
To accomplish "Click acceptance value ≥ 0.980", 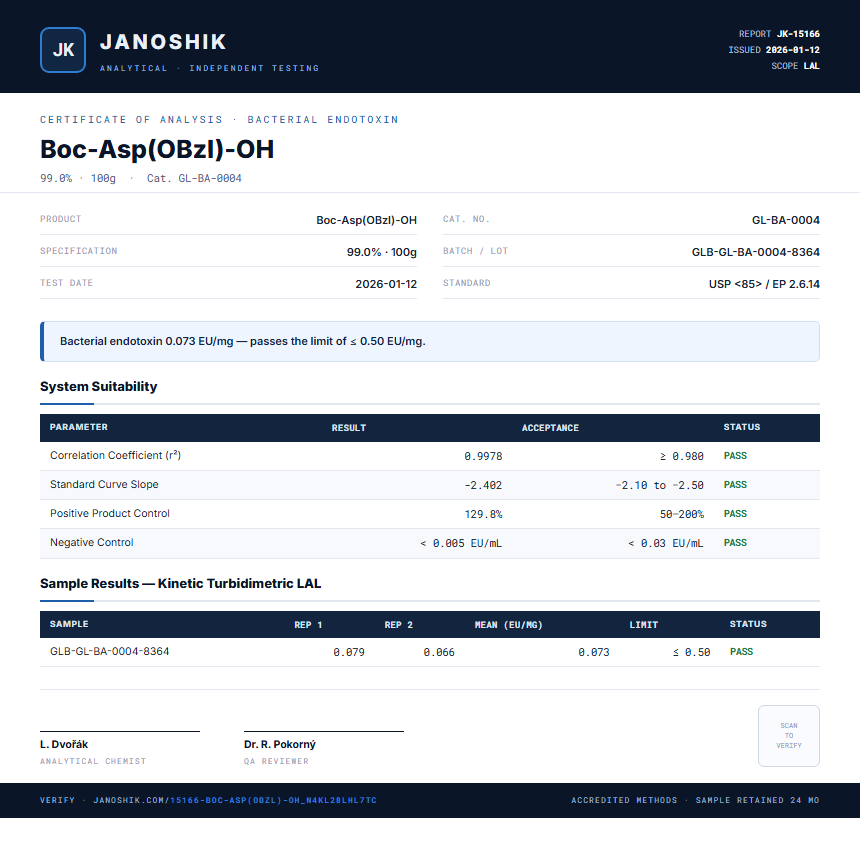I will click(682, 456).
